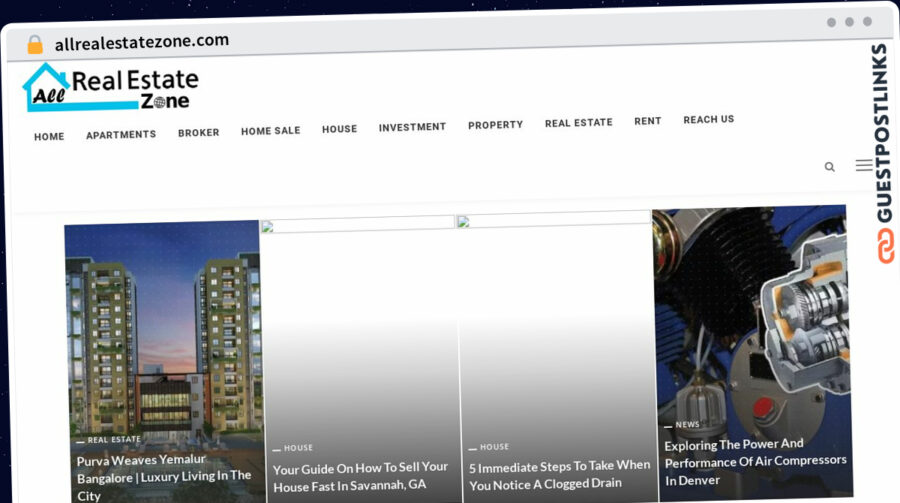900x503 pixels.
Task: Click the News tag on Air Compressors card
Action: 687,425
